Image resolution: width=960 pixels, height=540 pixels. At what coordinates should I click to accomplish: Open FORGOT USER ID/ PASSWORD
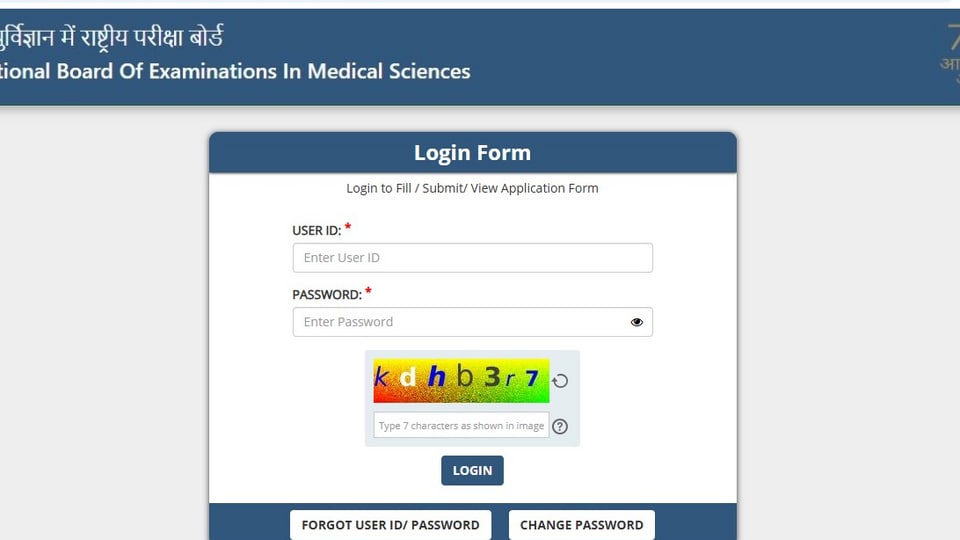coord(391,525)
